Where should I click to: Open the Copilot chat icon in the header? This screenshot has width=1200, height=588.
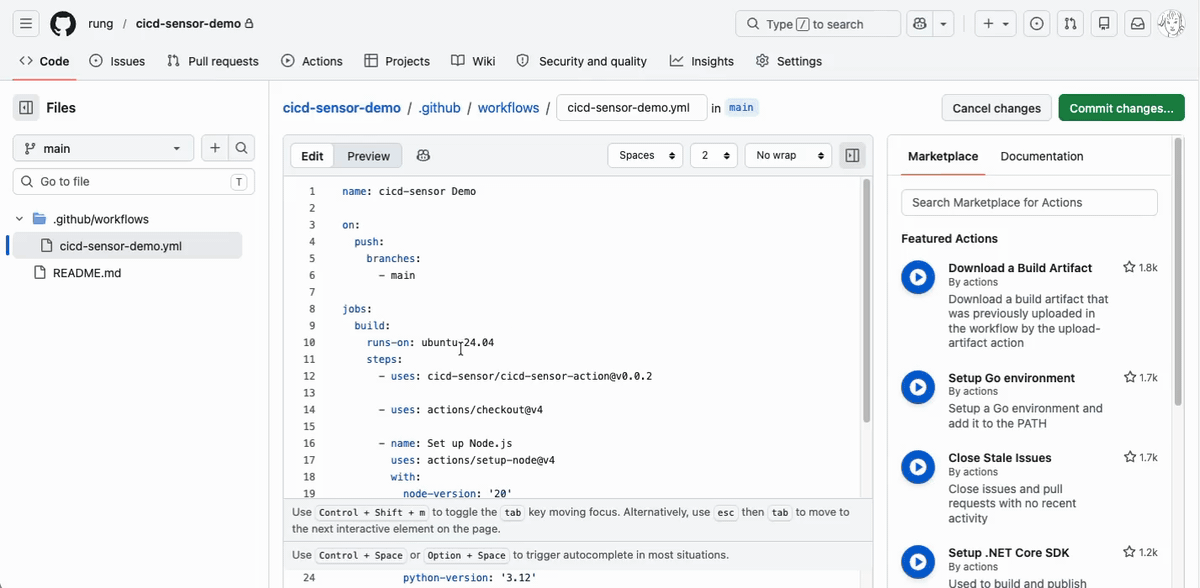pos(920,24)
